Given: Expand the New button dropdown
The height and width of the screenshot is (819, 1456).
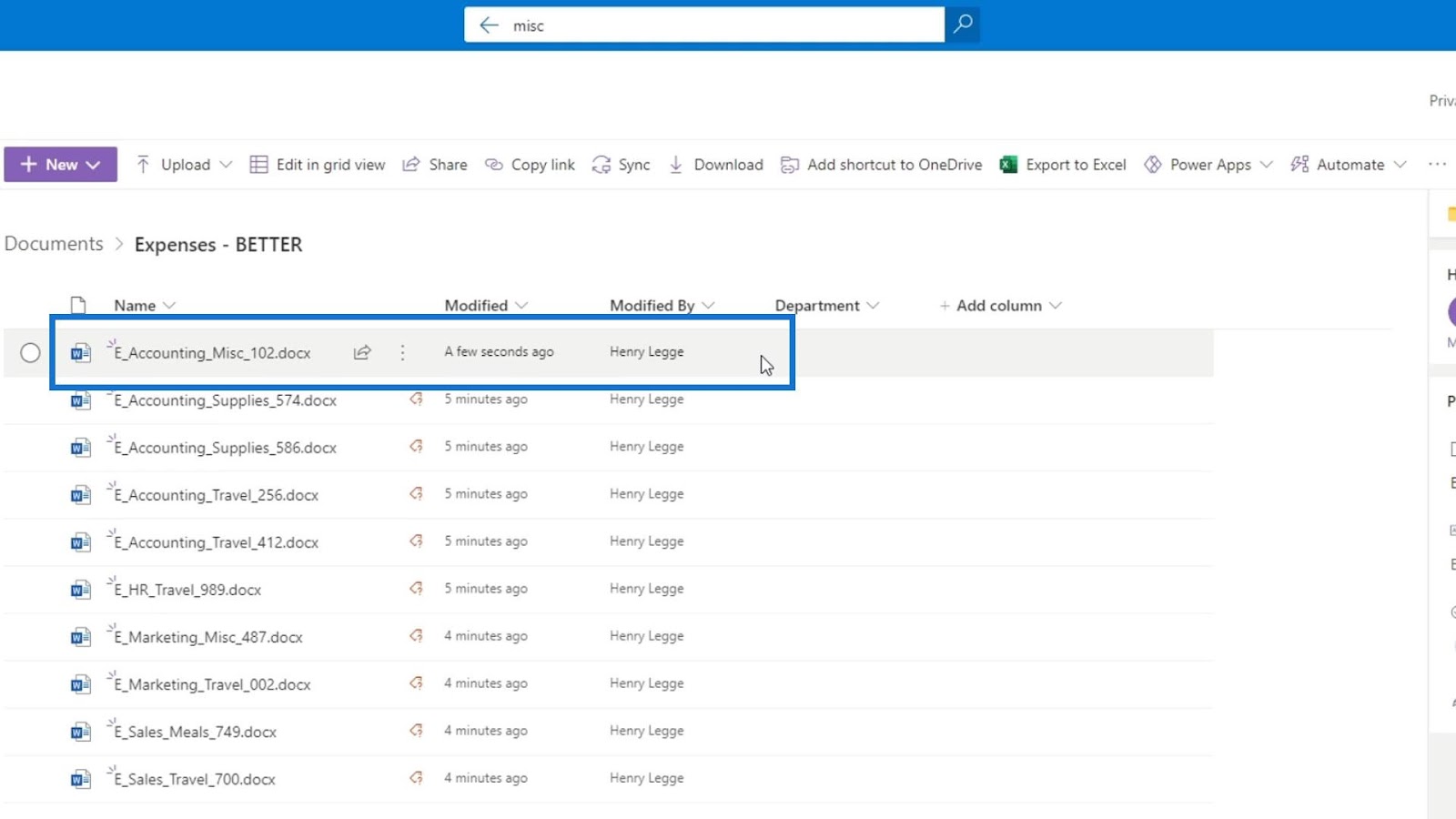Looking at the screenshot, I should coord(93,165).
